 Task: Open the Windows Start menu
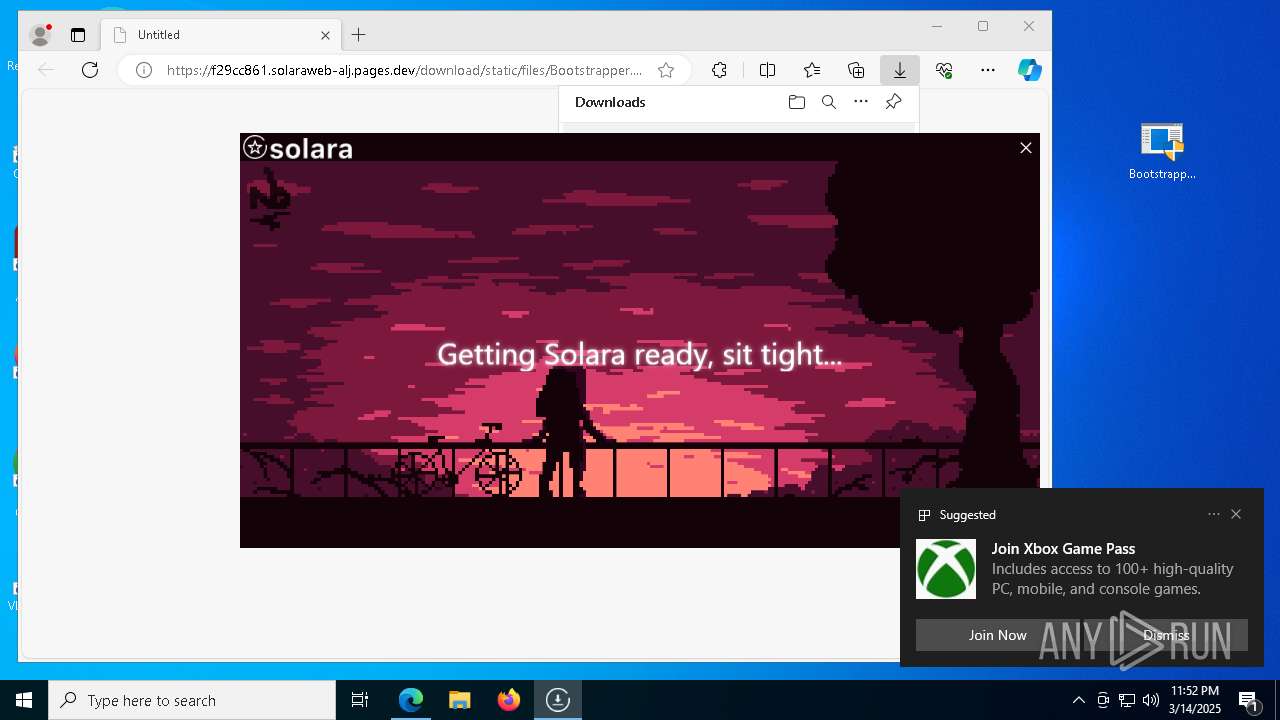24,700
